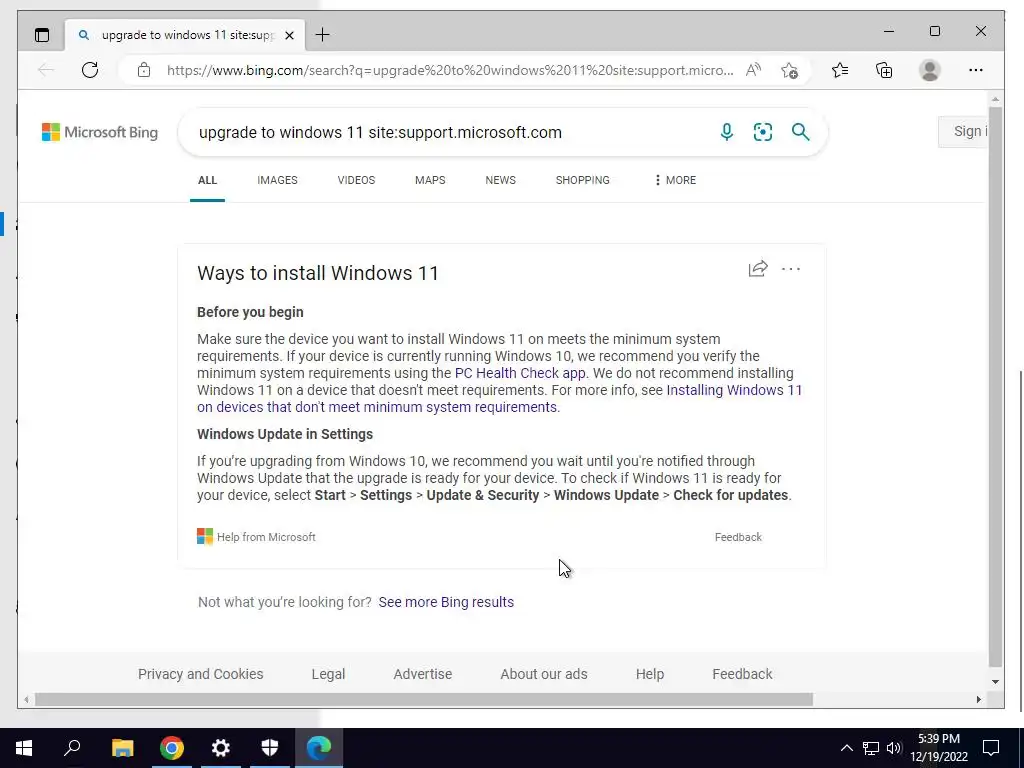Click the Help from Microsoft logo
The height and width of the screenshot is (768, 1024).
pyautogui.click(x=205, y=537)
